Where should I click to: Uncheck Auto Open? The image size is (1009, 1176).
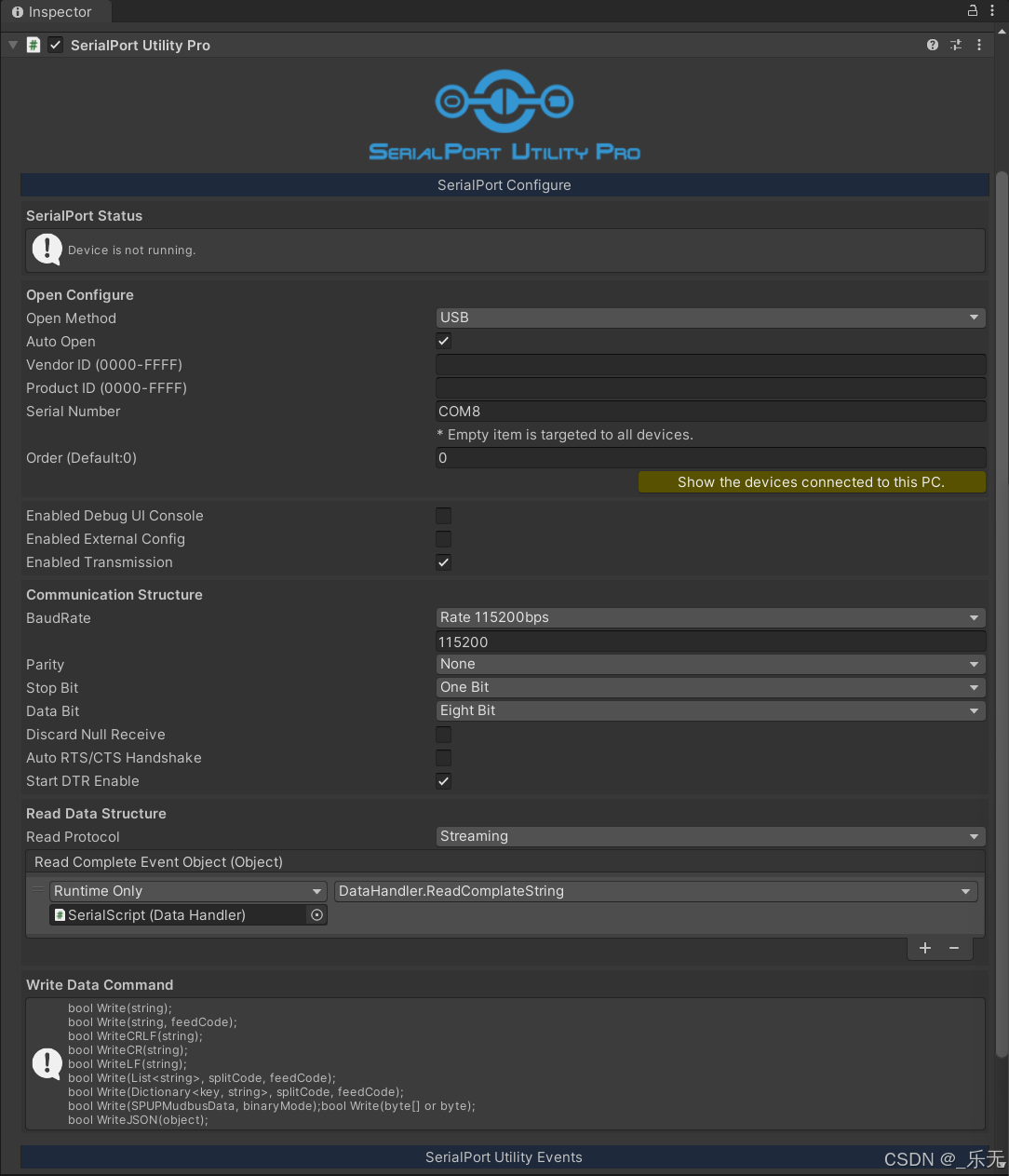coord(444,341)
